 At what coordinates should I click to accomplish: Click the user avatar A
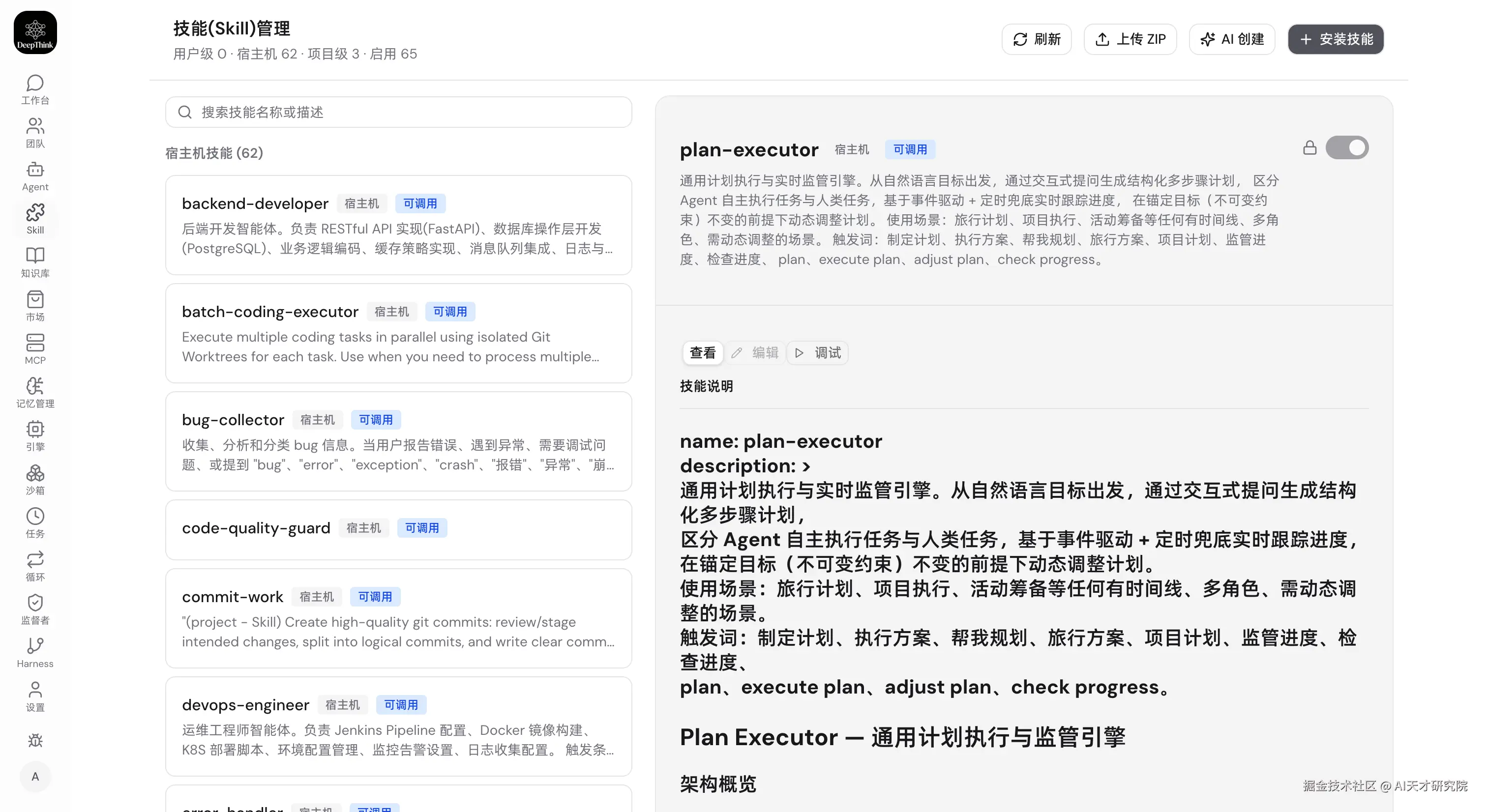click(x=35, y=777)
